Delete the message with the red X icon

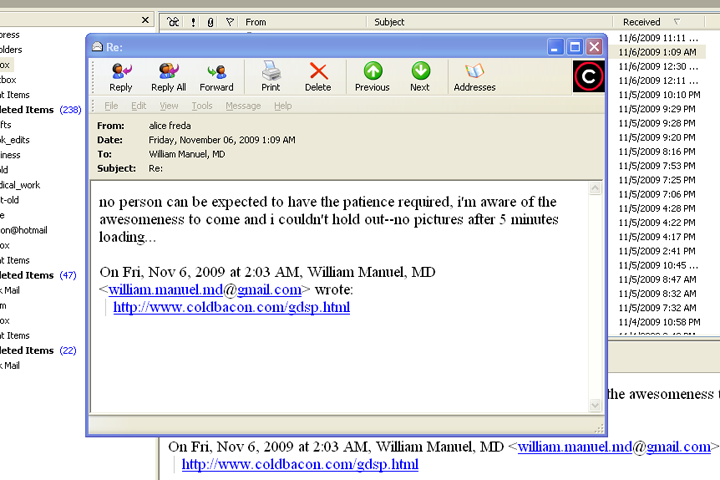(318, 77)
